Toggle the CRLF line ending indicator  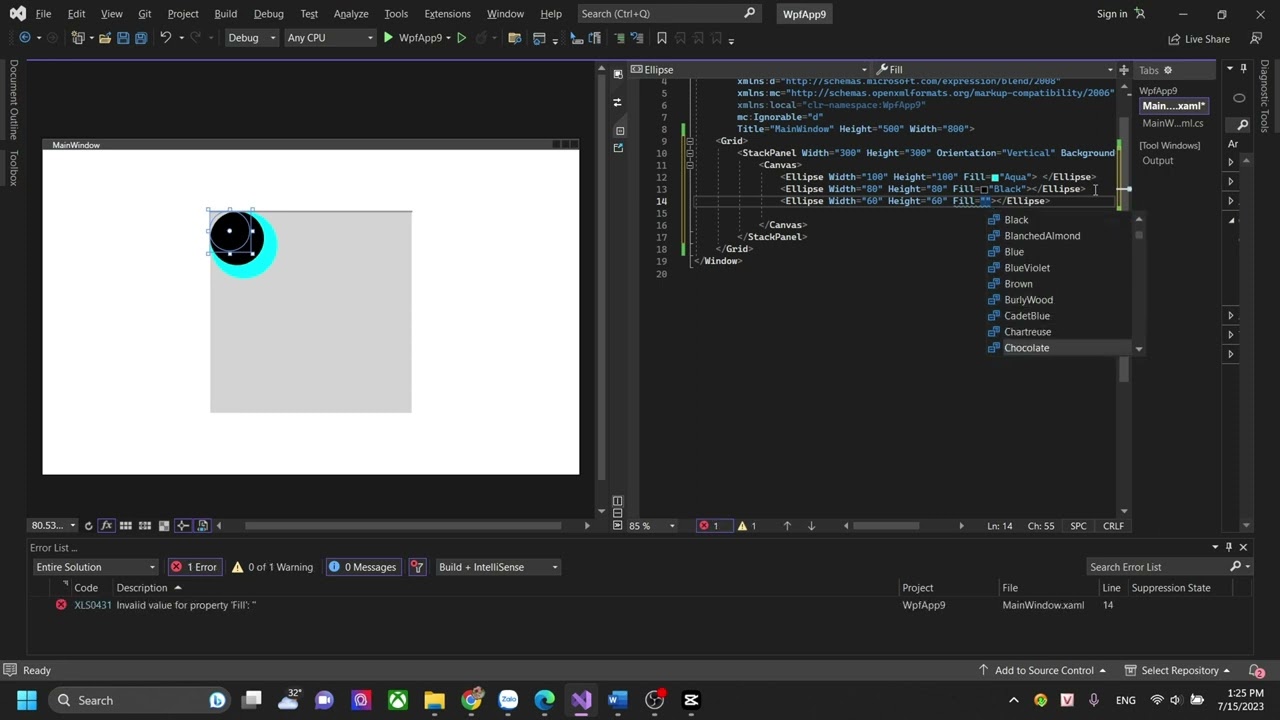1113,526
